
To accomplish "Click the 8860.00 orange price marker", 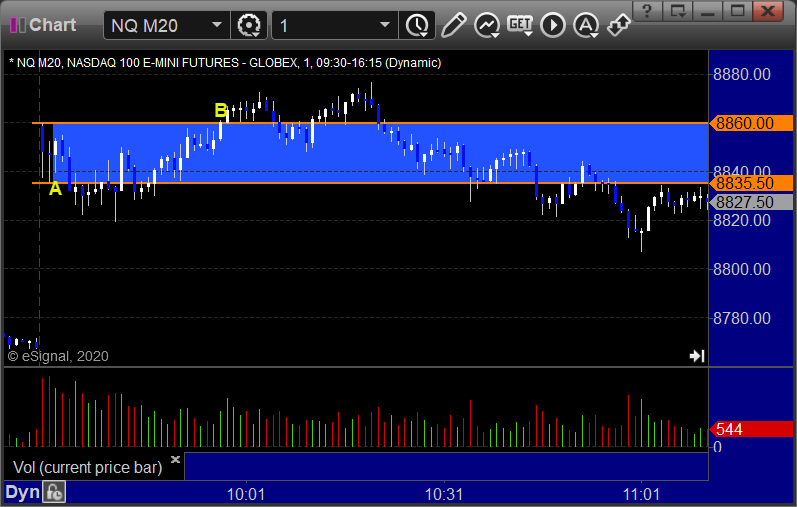I will (751, 123).
